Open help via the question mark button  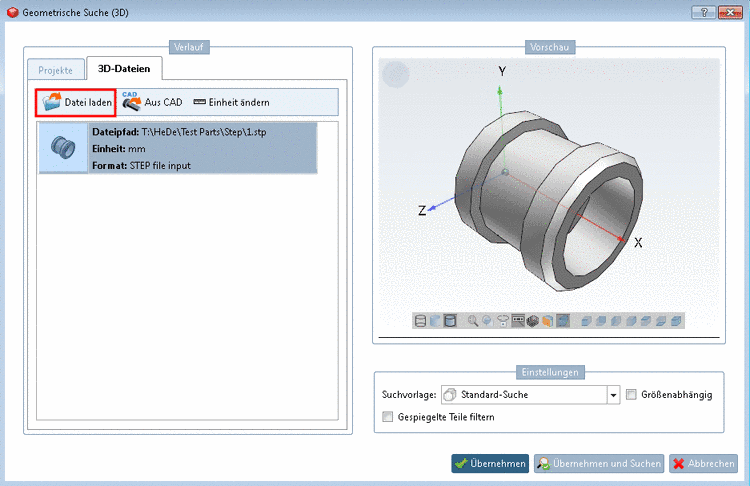(704, 12)
